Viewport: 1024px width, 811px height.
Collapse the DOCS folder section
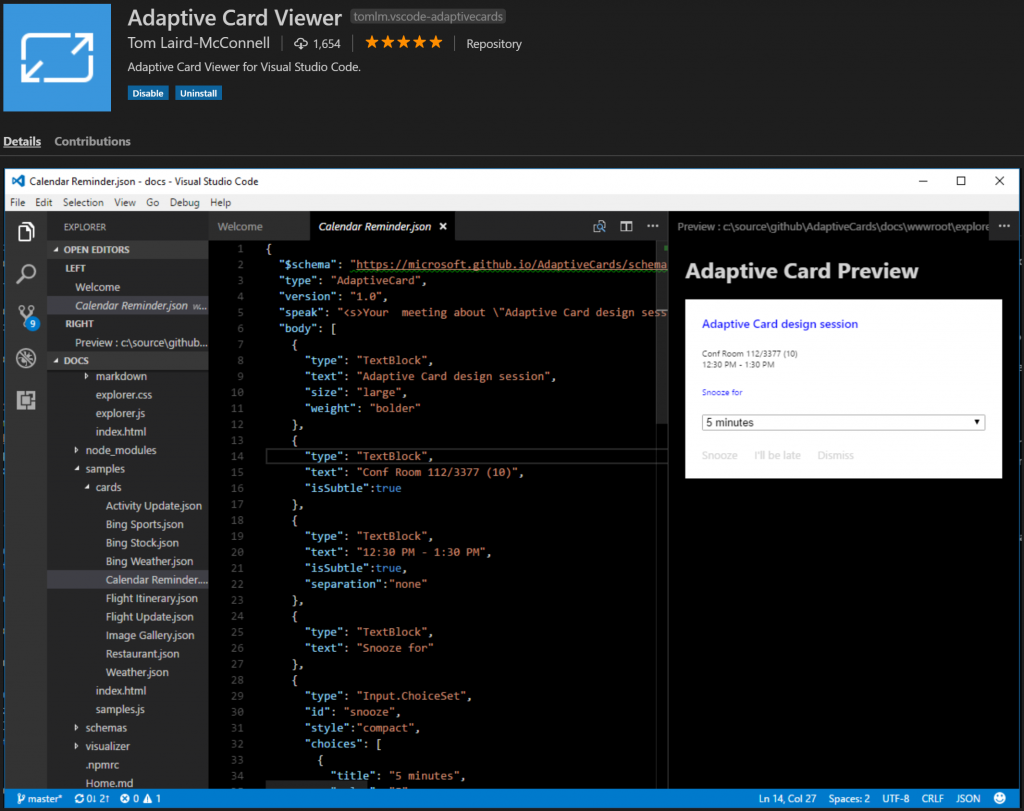128,360
